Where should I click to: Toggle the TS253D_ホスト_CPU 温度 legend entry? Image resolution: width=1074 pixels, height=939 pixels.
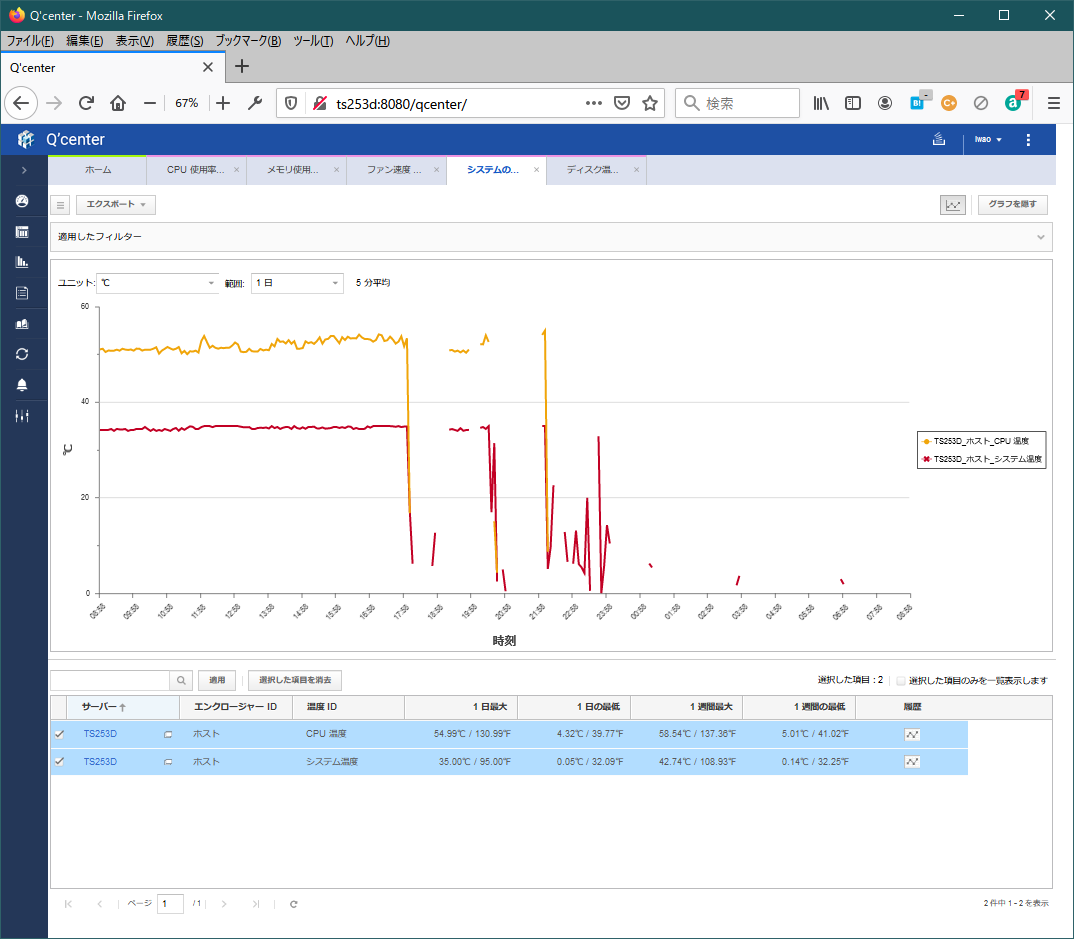(976, 442)
